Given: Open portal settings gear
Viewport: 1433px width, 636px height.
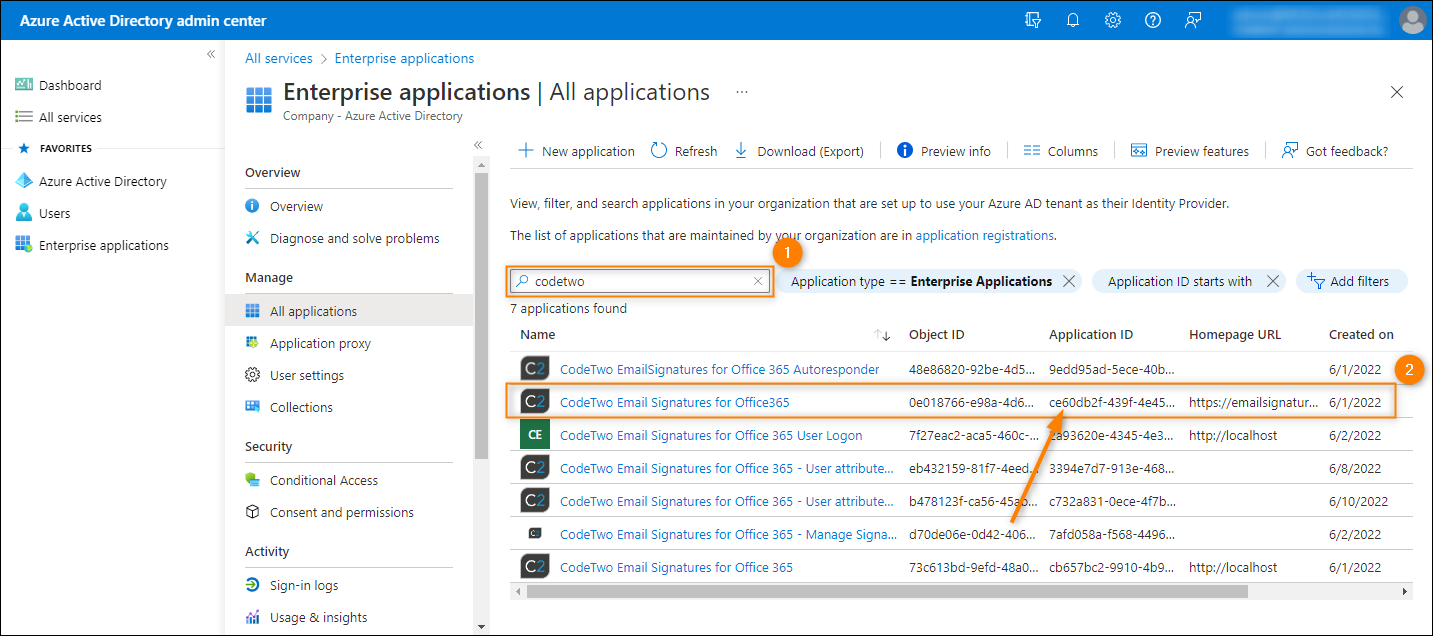Looking at the screenshot, I should 1113,20.
